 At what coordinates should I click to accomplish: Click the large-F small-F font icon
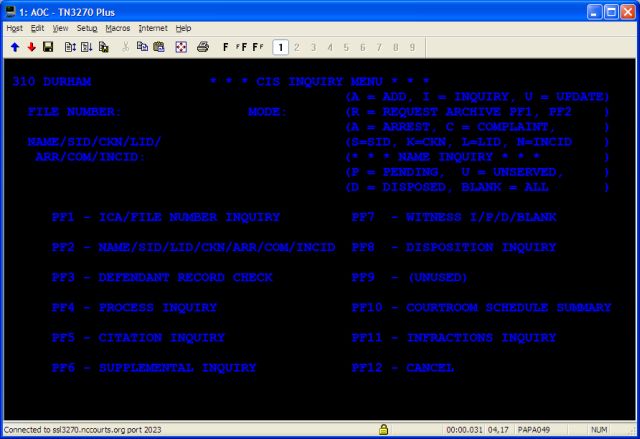[258, 47]
